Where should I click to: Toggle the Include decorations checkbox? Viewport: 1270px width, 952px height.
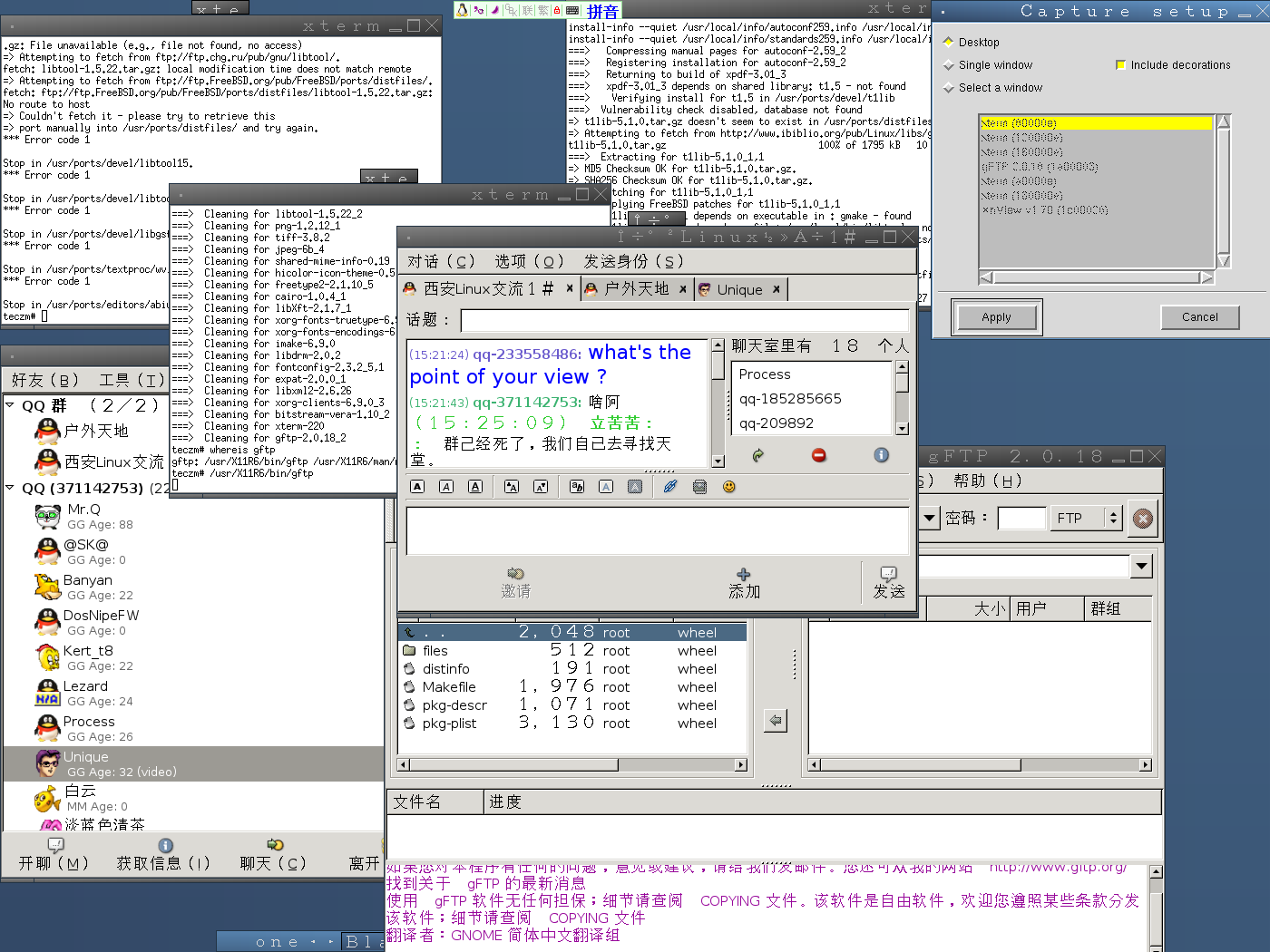[1173, 65]
